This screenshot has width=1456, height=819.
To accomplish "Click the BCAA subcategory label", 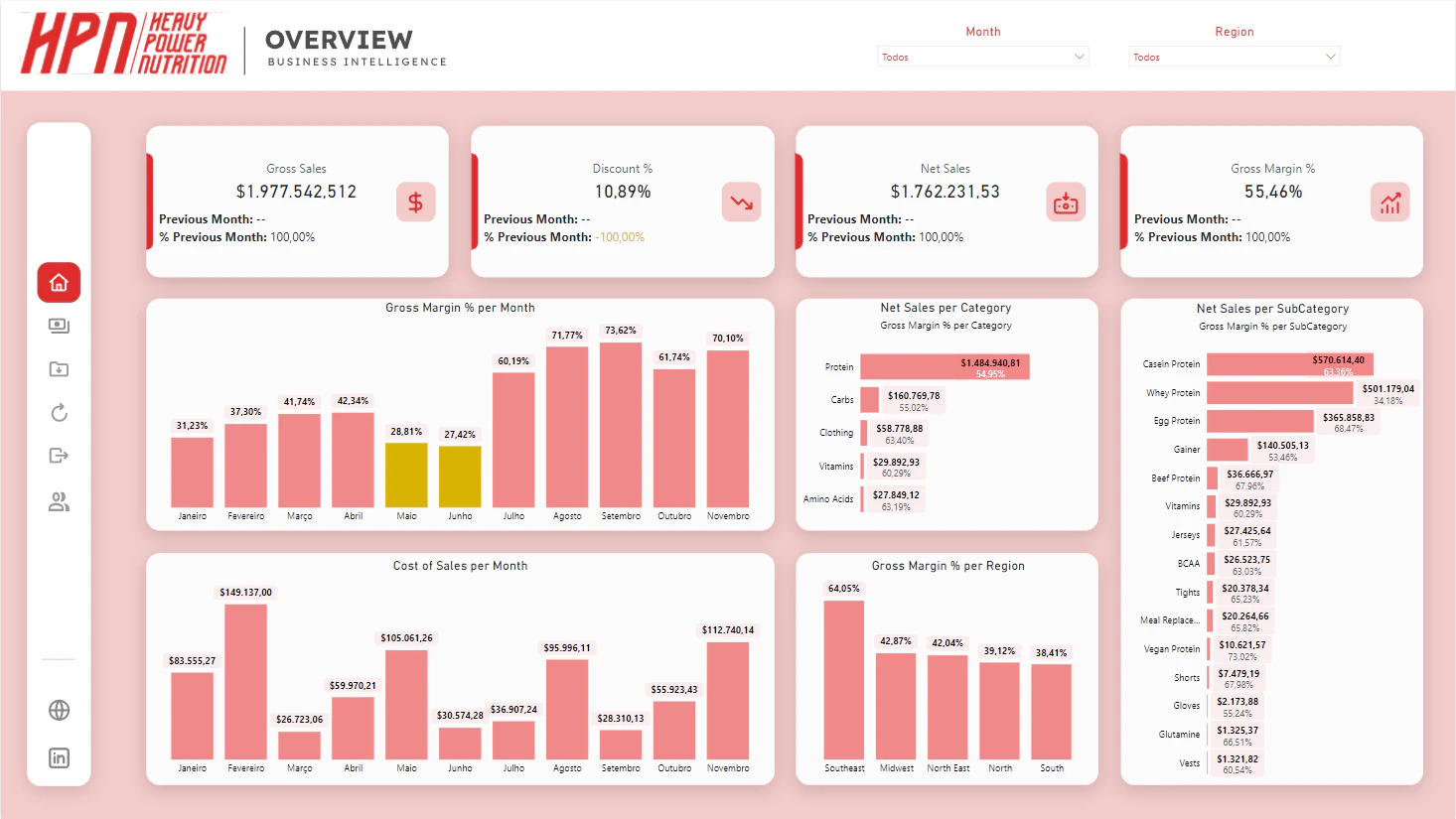I will (1189, 564).
